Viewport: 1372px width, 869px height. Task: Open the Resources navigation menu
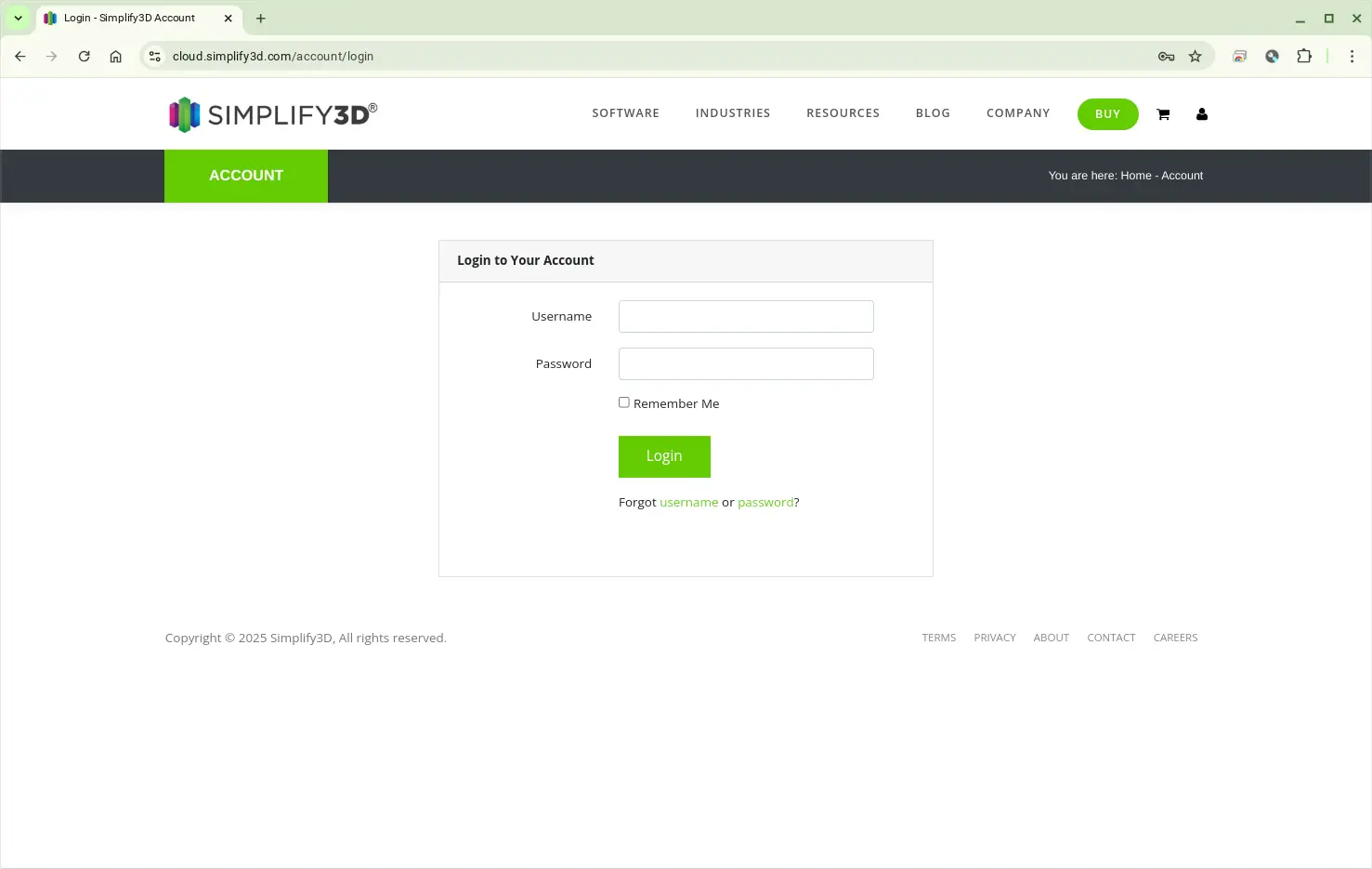(x=843, y=113)
